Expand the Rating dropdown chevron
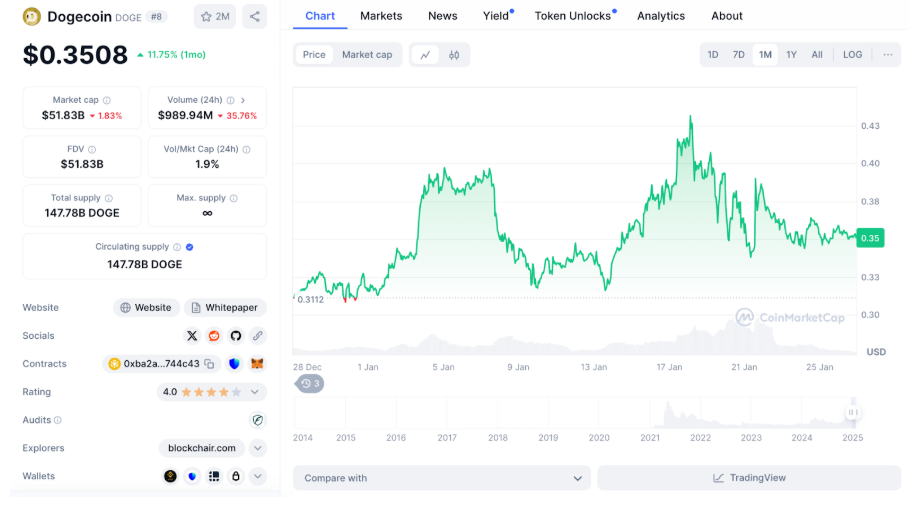The height and width of the screenshot is (520, 909). click(257, 392)
